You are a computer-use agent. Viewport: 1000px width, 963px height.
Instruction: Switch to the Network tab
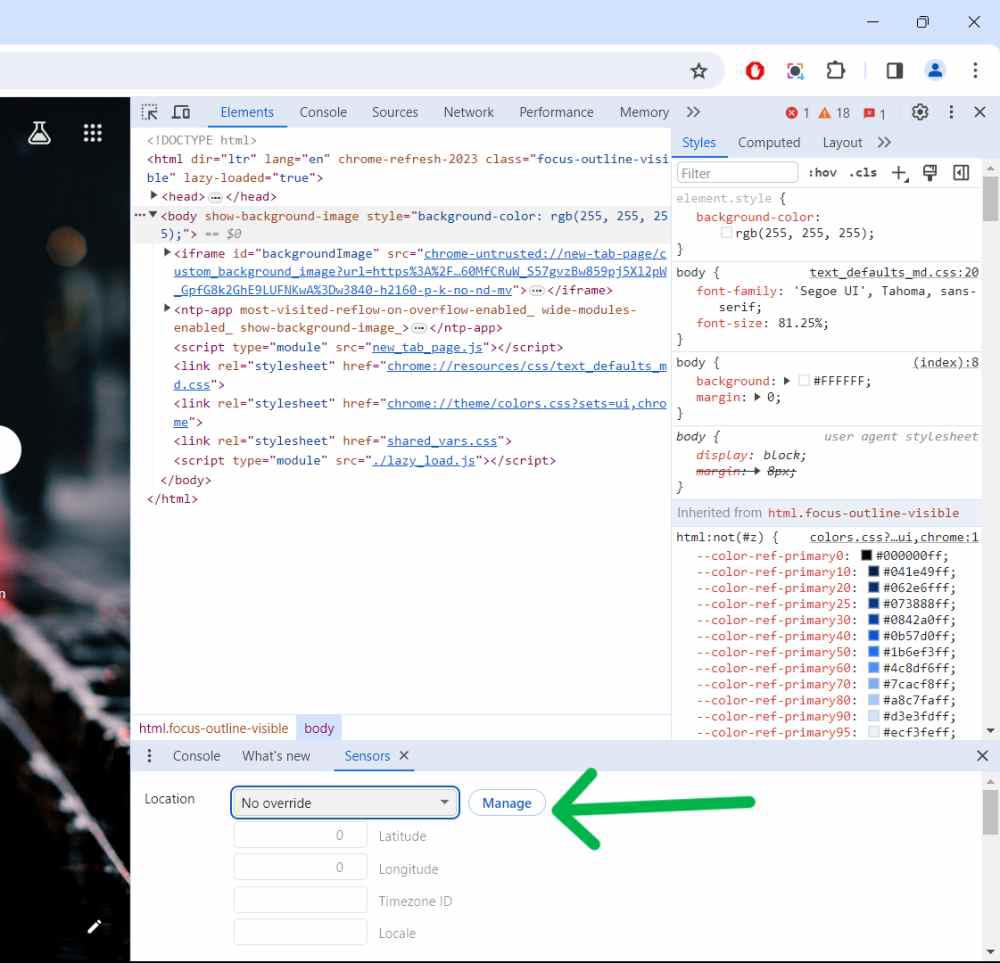tap(468, 112)
